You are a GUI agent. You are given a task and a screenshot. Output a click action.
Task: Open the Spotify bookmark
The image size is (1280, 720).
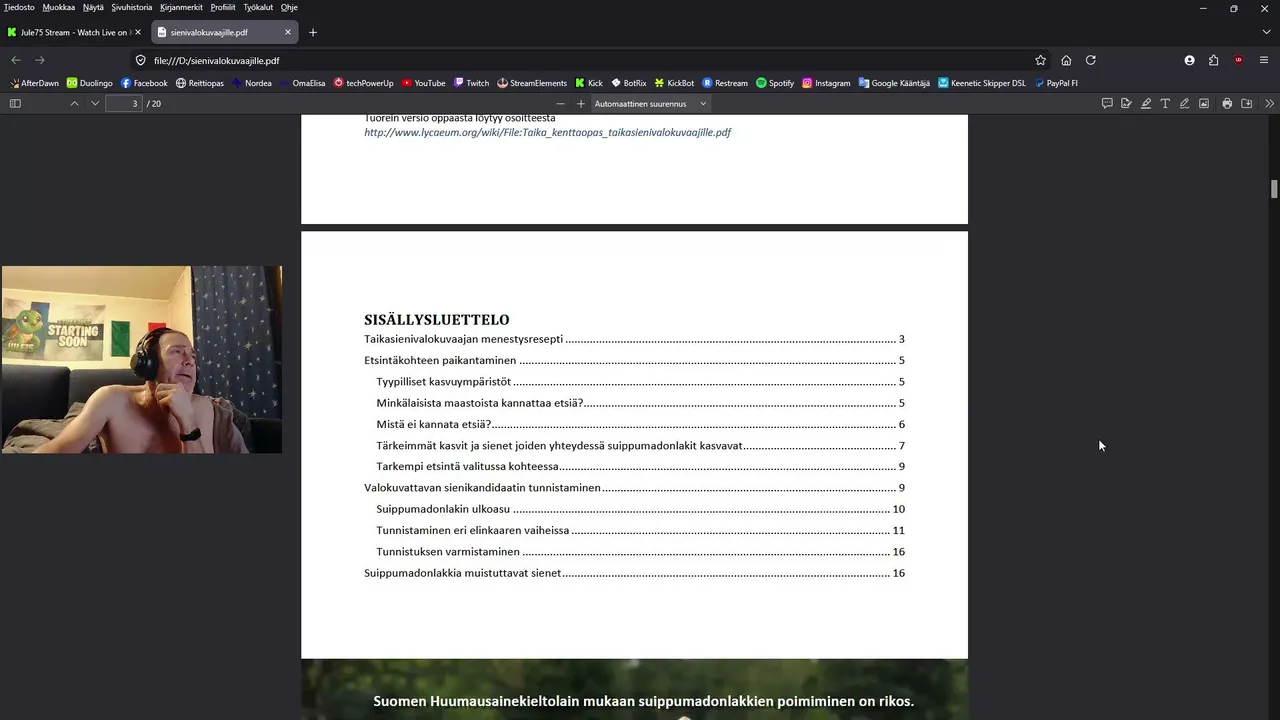[x=775, y=83]
